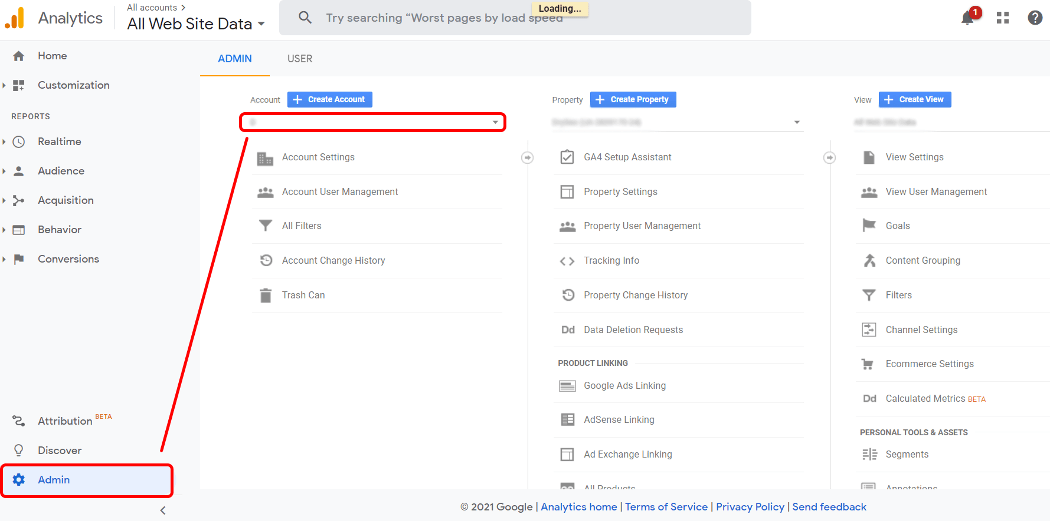Image resolution: width=1052 pixels, height=522 pixels.
Task: Click the Audience person icon
Action: pyautogui.click(x=19, y=171)
